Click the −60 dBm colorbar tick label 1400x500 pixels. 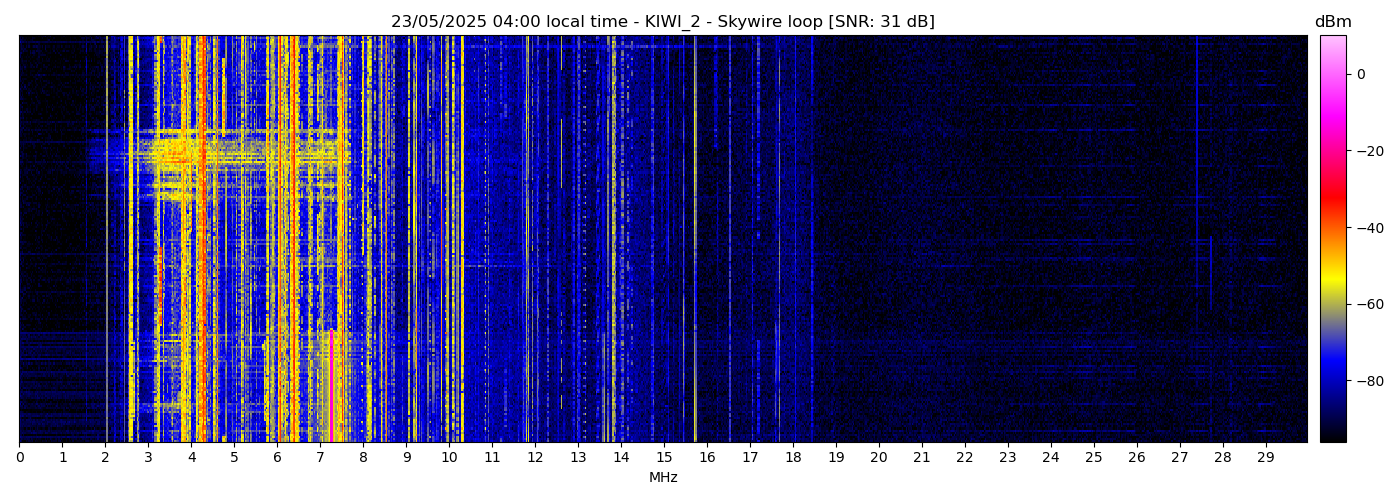pyautogui.click(x=1367, y=304)
